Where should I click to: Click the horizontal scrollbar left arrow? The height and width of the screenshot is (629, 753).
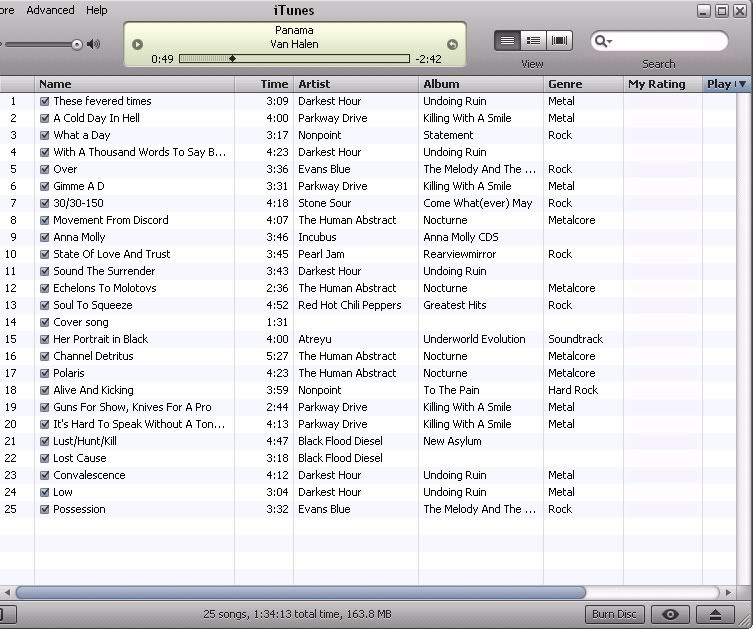coord(7,593)
